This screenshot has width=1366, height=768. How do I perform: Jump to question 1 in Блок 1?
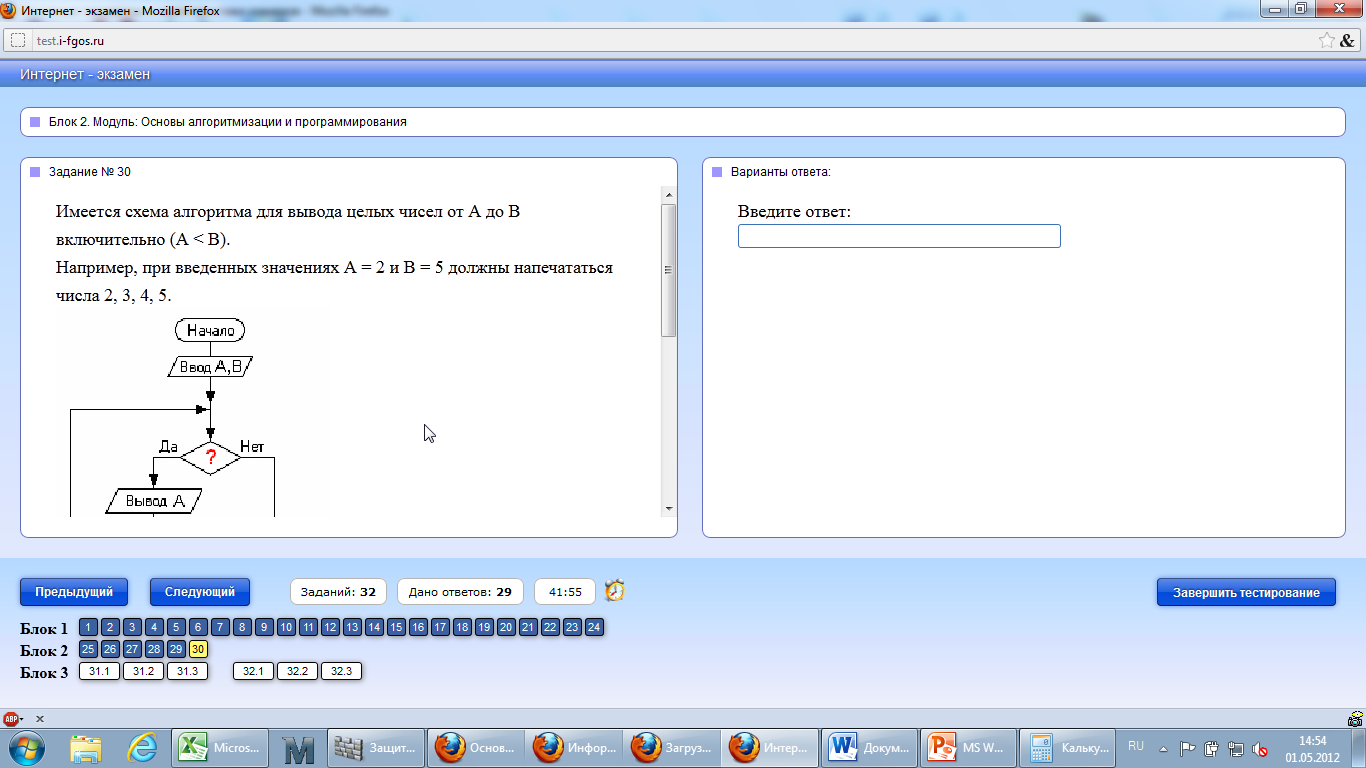point(88,628)
